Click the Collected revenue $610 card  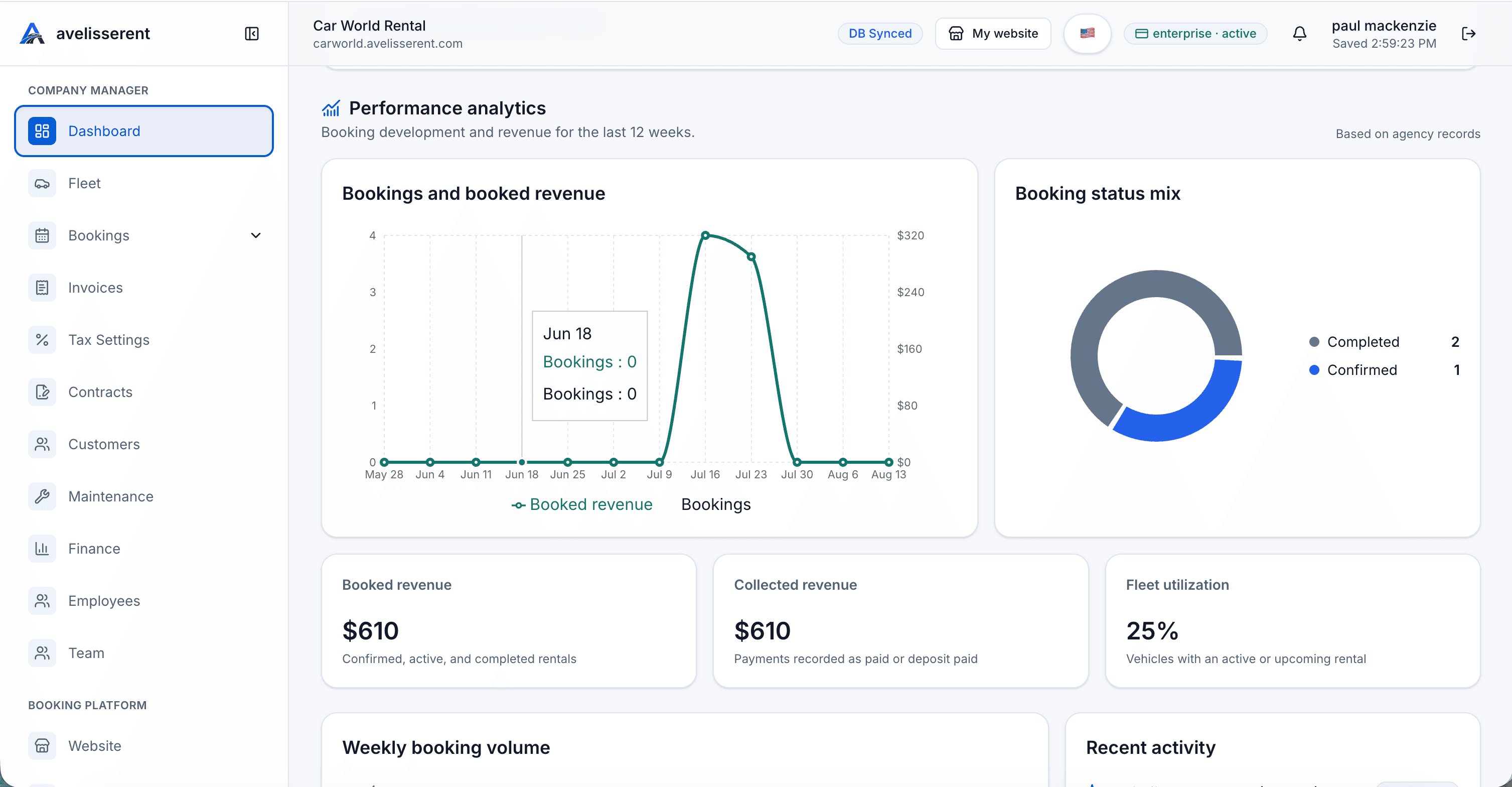900,621
